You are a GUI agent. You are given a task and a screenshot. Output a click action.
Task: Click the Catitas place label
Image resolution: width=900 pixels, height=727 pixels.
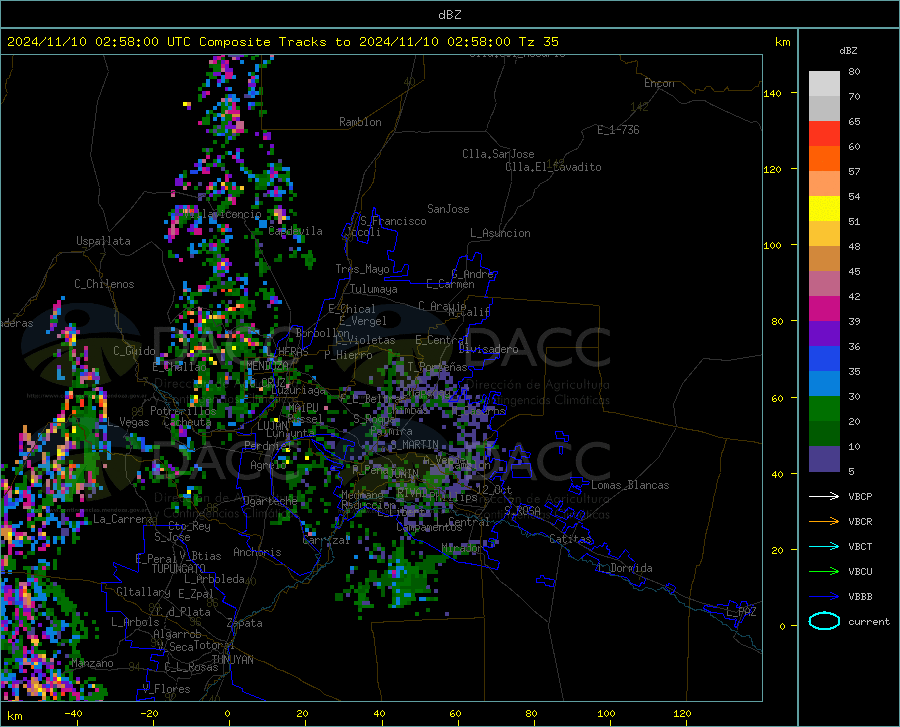coord(570,539)
